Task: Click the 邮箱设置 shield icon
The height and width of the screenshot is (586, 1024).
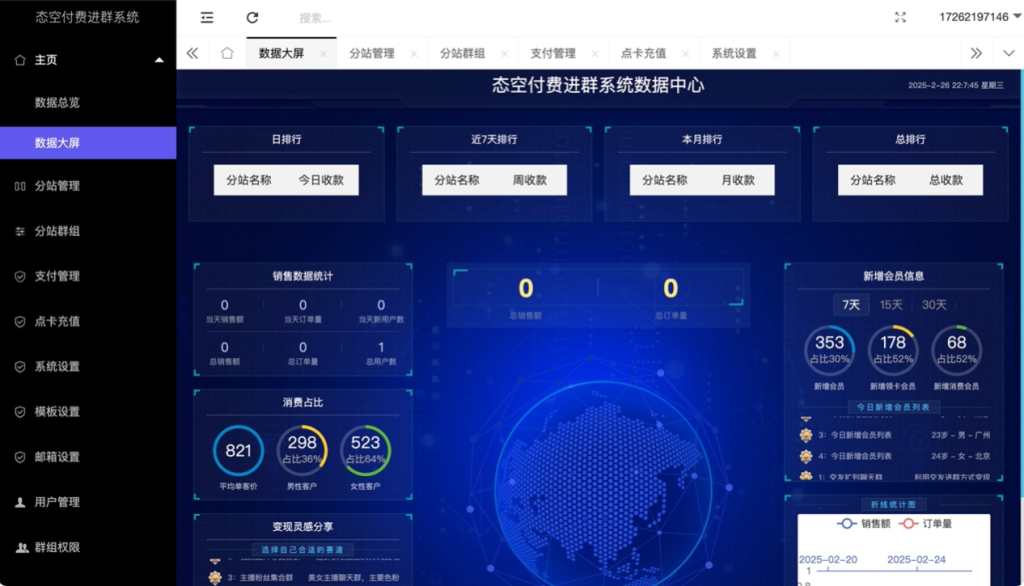Action: point(20,457)
